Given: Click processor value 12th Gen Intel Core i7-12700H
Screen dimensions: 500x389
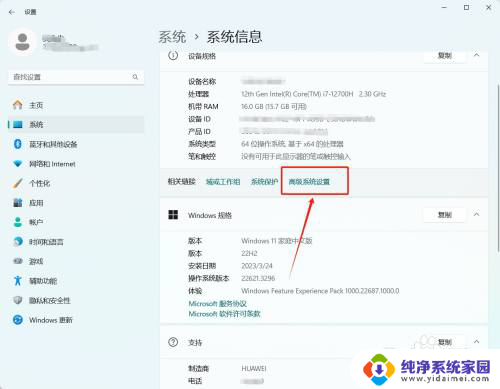Looking at the screenshot, I should 313,94.
